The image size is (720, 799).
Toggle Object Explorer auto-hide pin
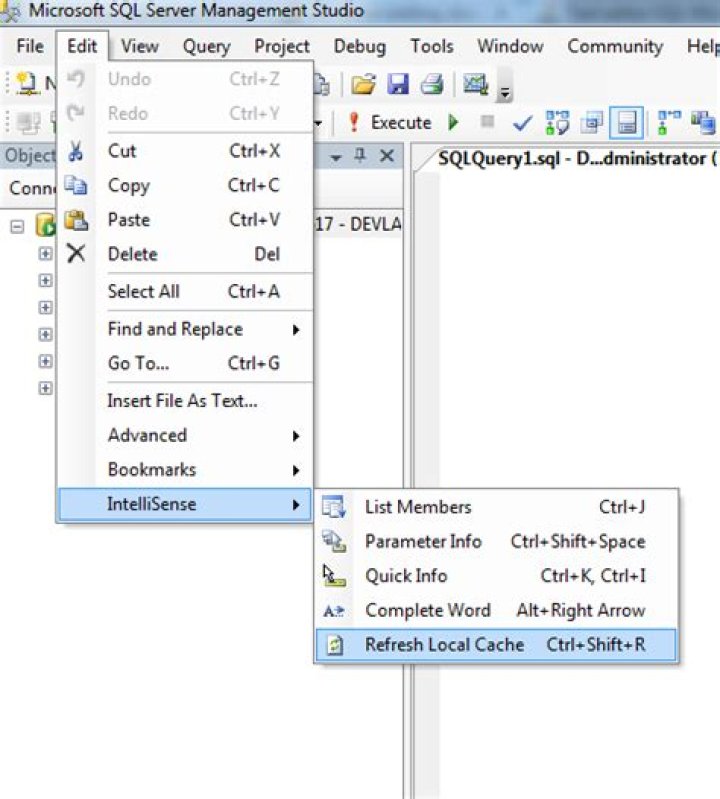(360, 155)
